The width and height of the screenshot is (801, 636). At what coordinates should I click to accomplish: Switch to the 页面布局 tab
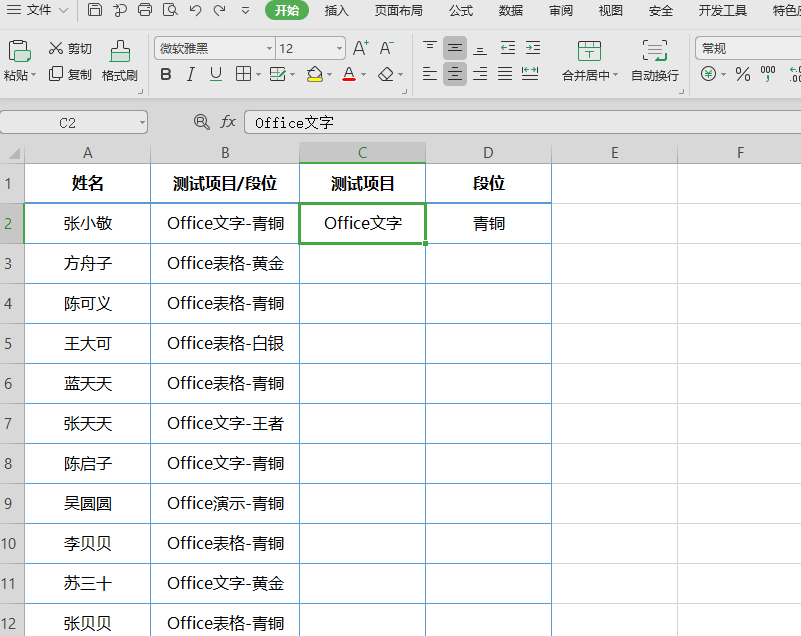398,10
